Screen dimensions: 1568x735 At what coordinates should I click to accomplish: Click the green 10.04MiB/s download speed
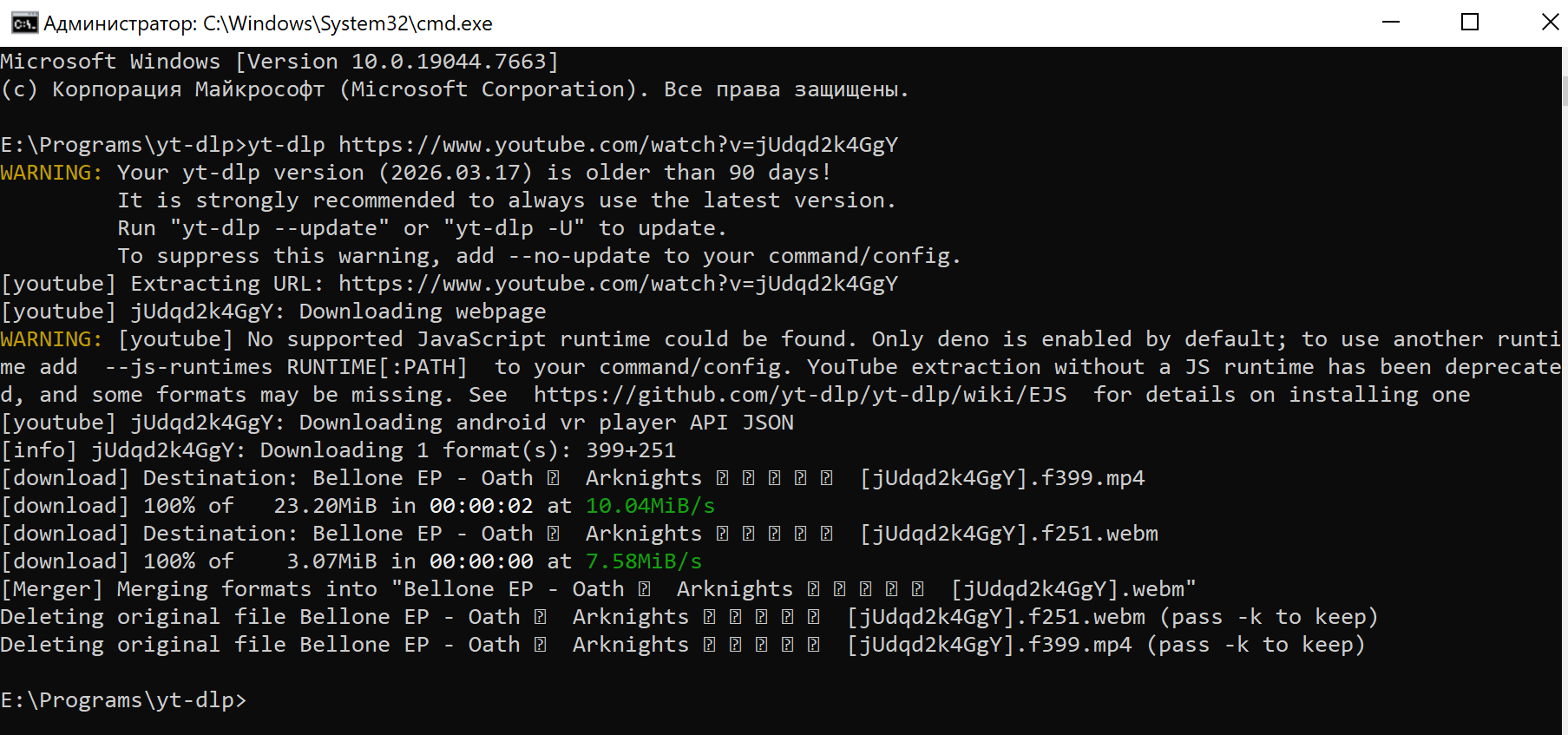(x=650, y=506)
